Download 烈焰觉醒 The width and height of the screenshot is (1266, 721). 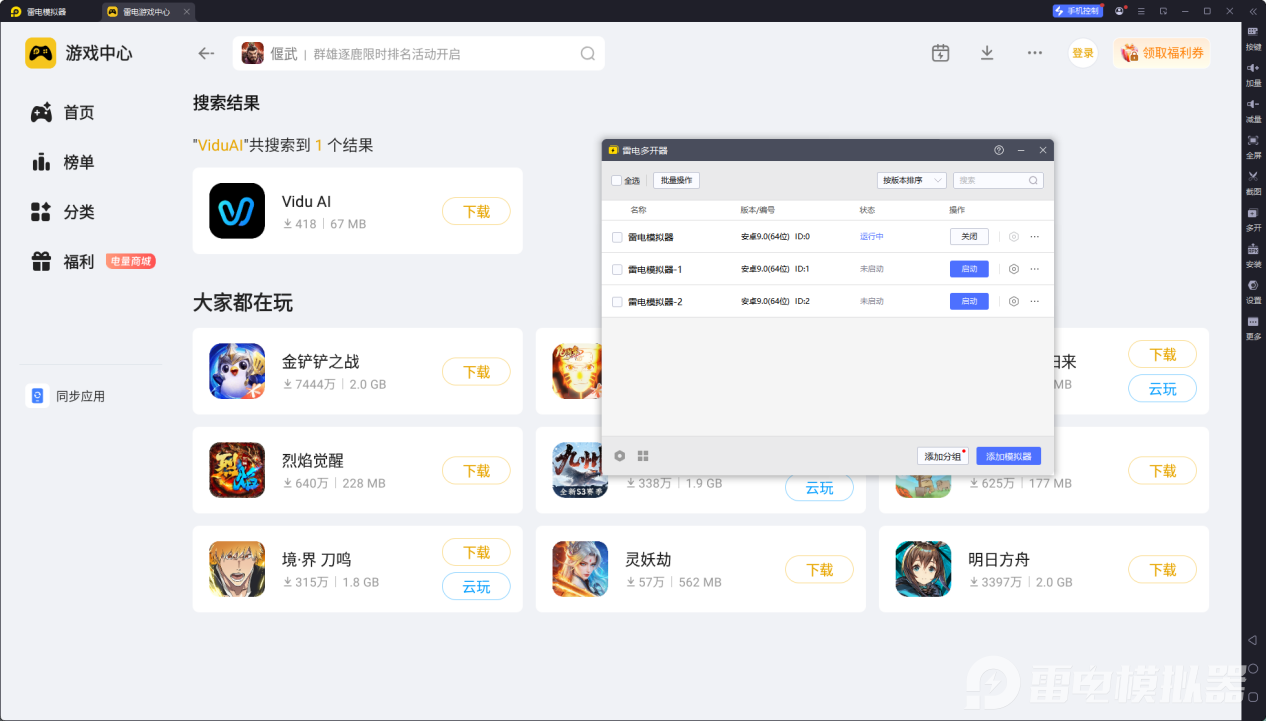pos(476,470)
